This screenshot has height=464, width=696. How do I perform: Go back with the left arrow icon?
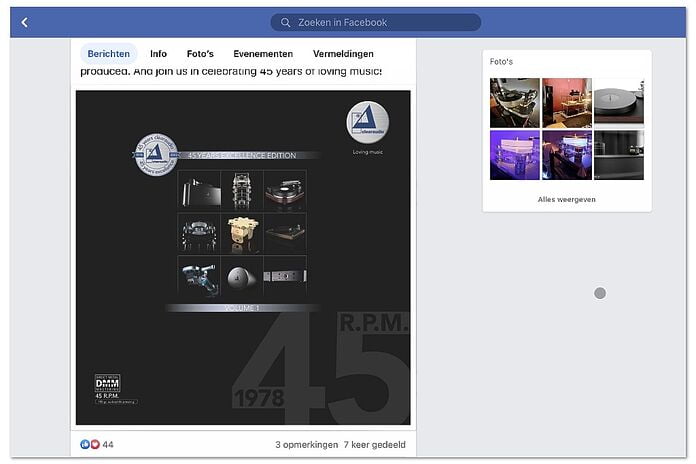click(24, 22)
